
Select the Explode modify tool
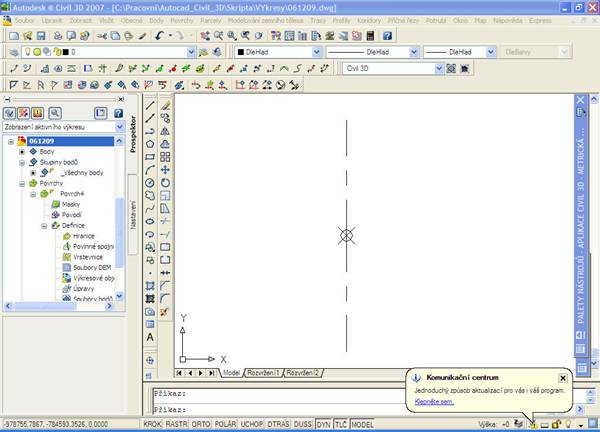pos(165,311)
